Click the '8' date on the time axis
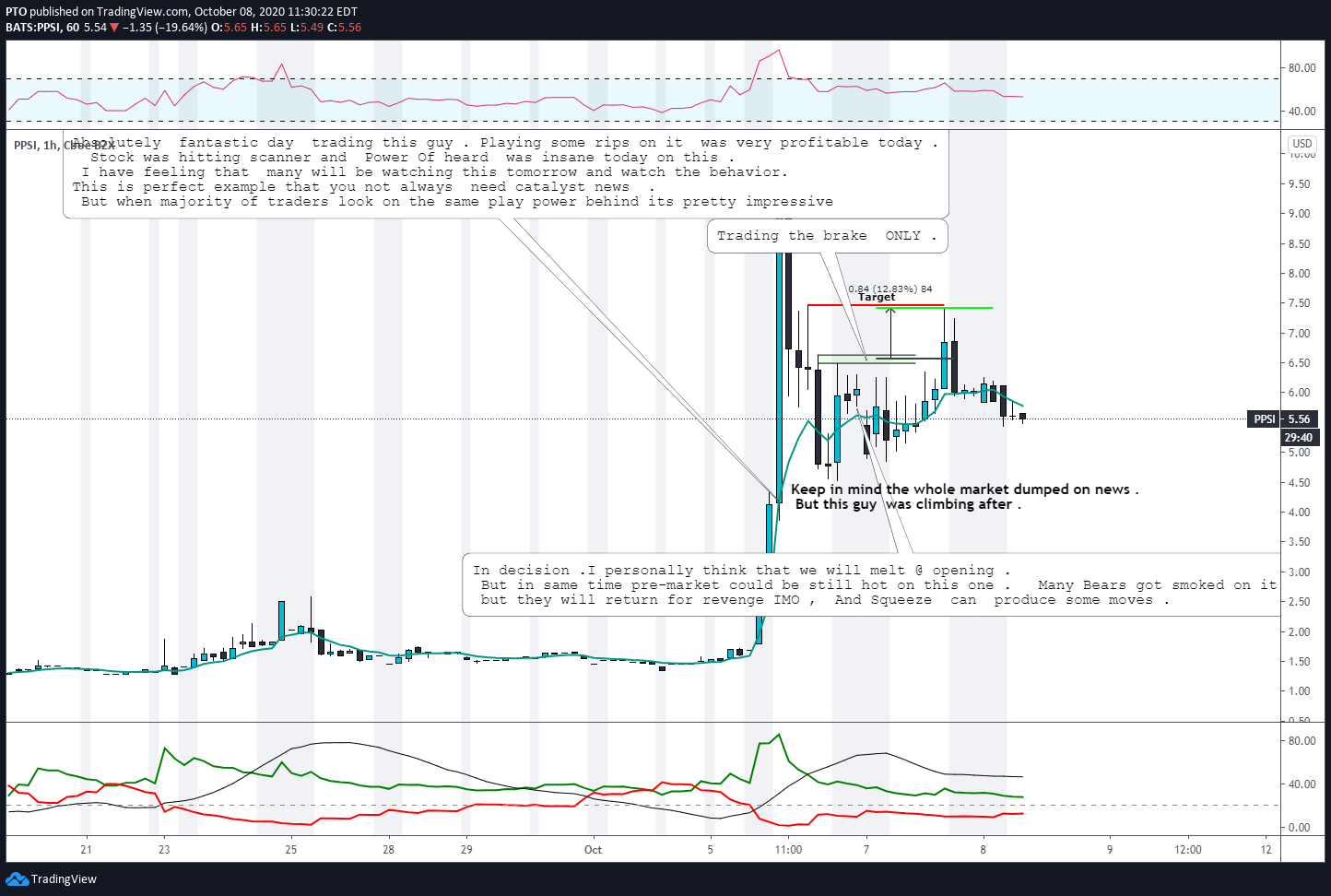 984,850
